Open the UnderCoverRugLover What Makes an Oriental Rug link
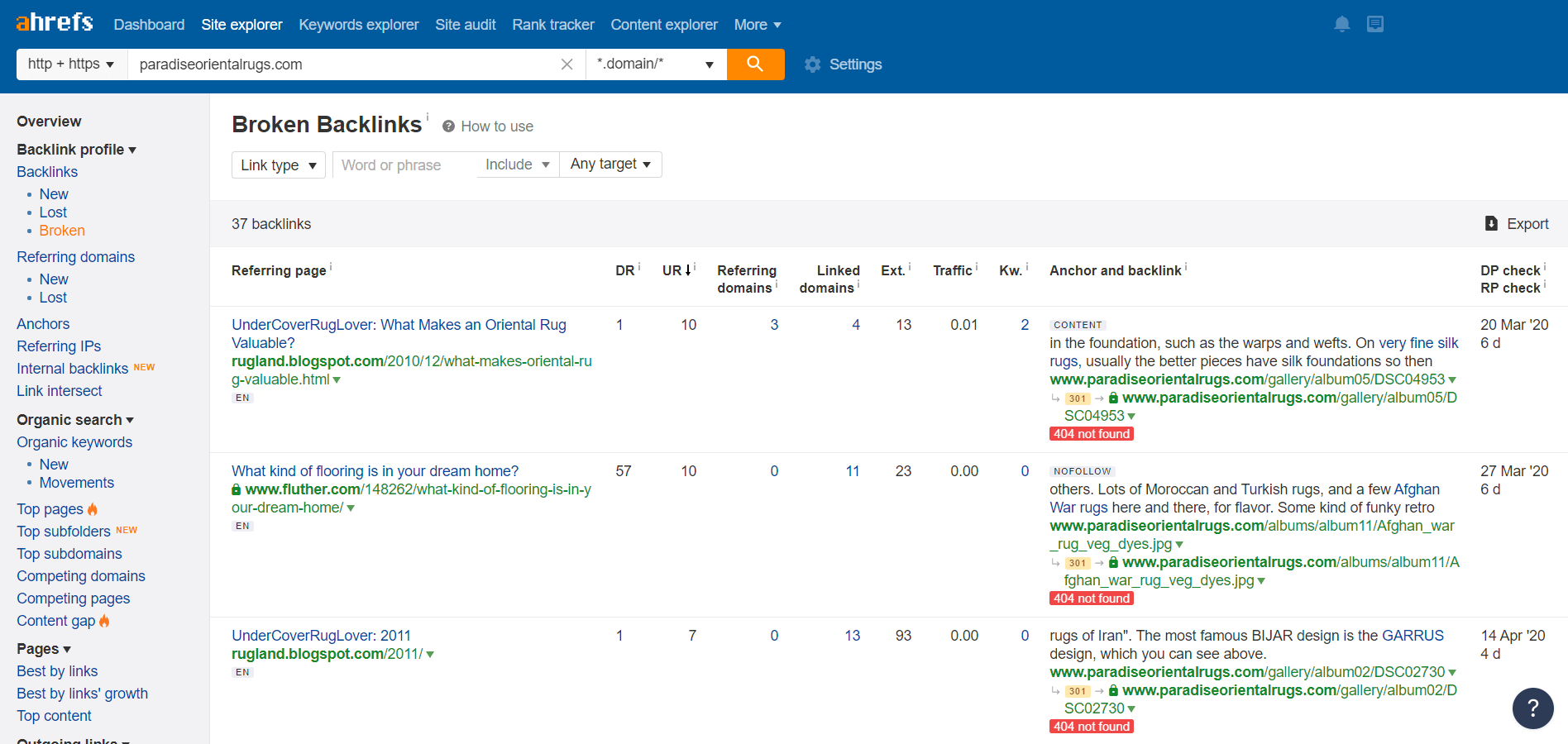 click(x=399, y=334)
